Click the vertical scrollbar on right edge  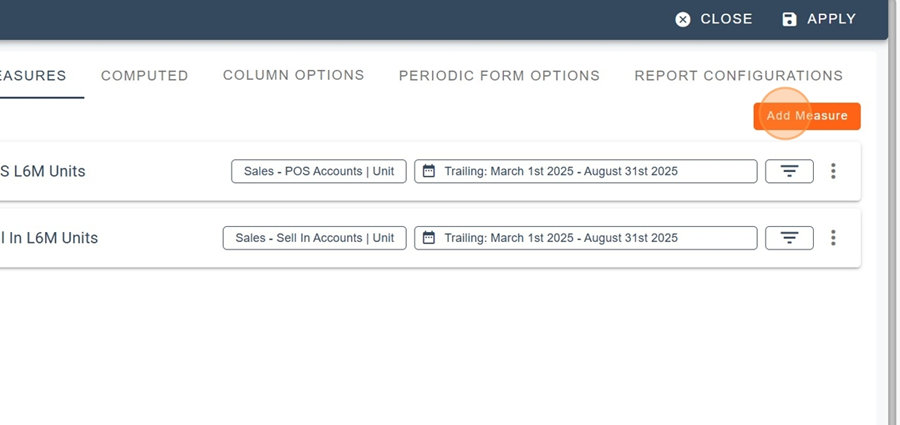point(893,230)
